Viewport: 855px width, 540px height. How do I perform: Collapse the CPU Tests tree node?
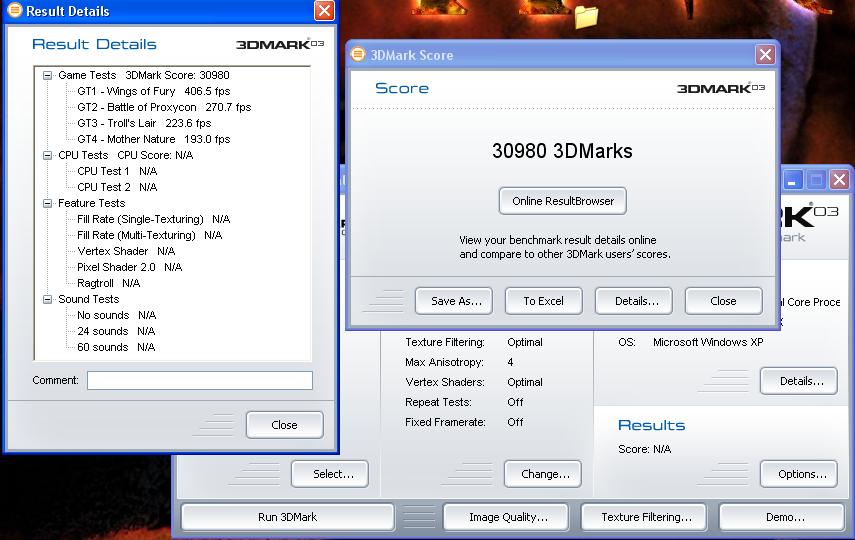point(47,155)
